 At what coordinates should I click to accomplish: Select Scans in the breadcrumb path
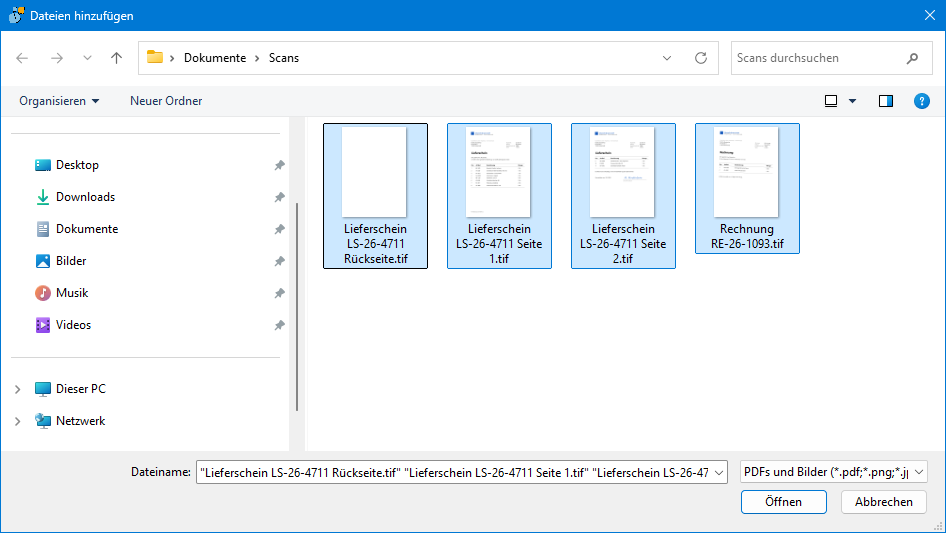(284, 58)
